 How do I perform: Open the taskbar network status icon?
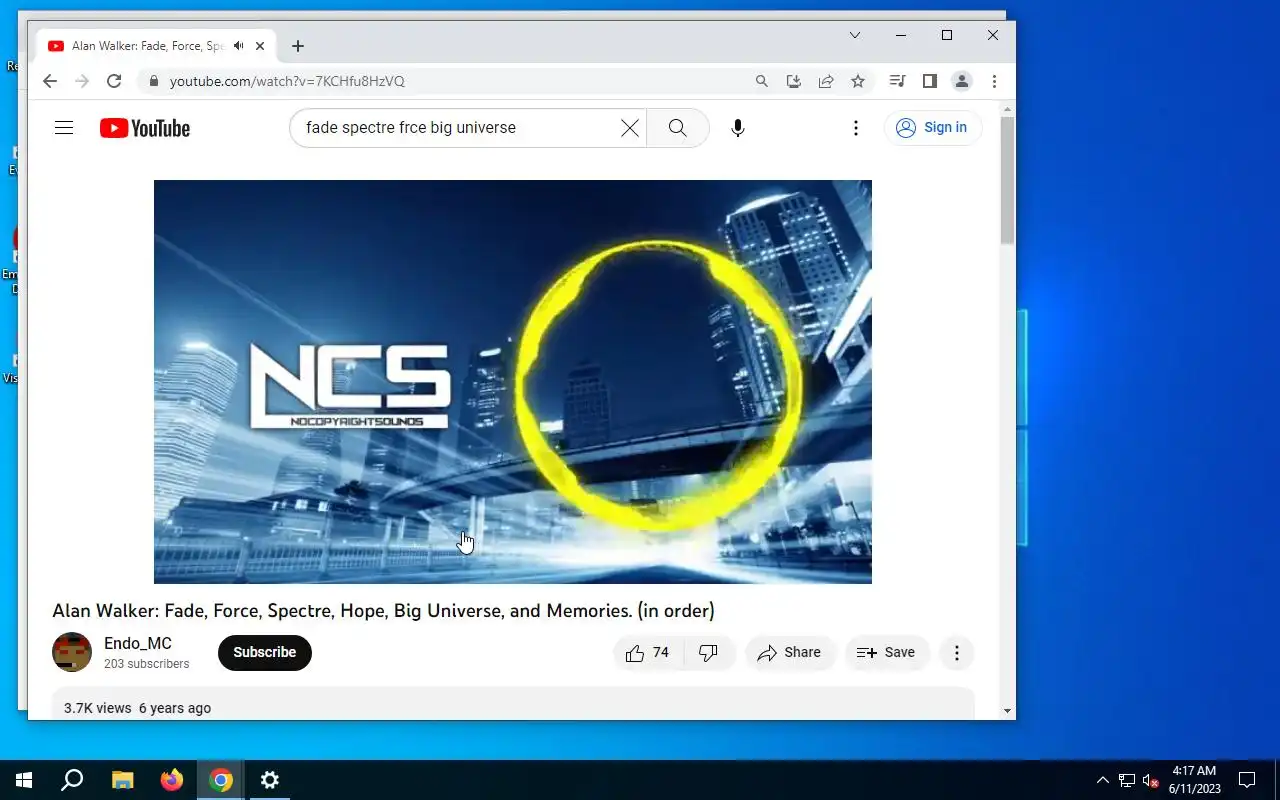(x=1127, y=780)
